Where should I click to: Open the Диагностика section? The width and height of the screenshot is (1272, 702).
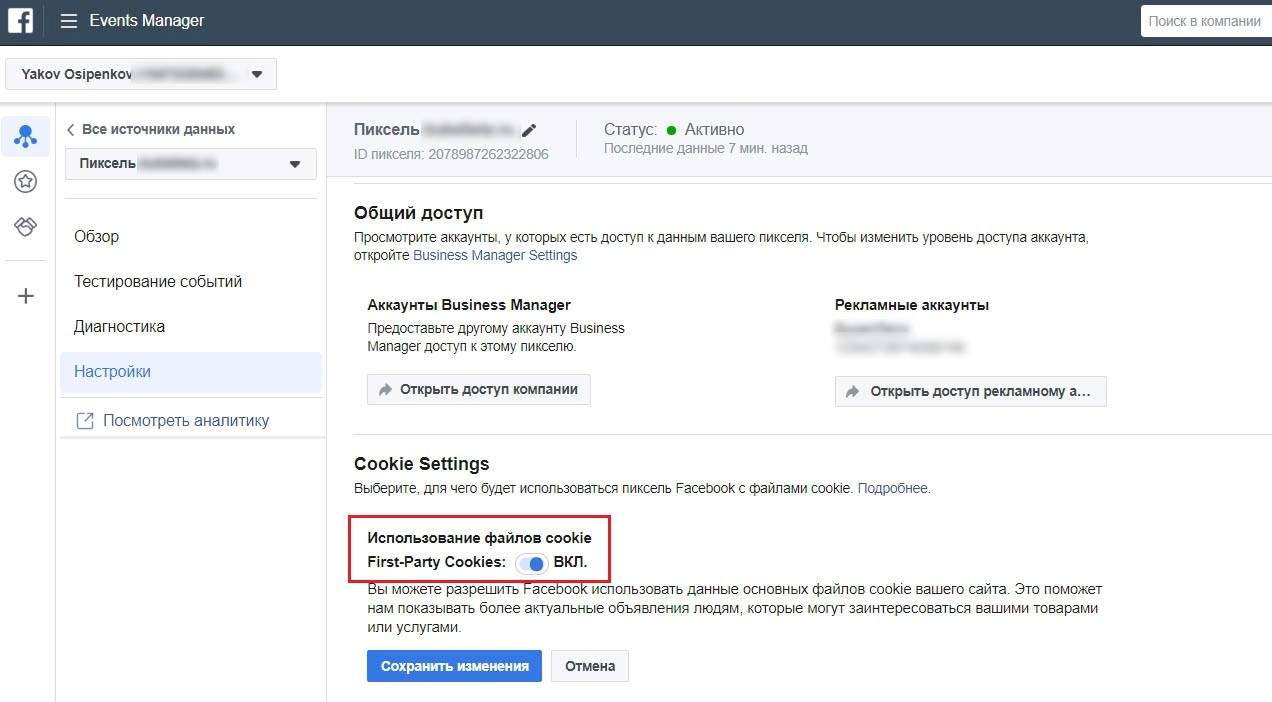[120, 327]
